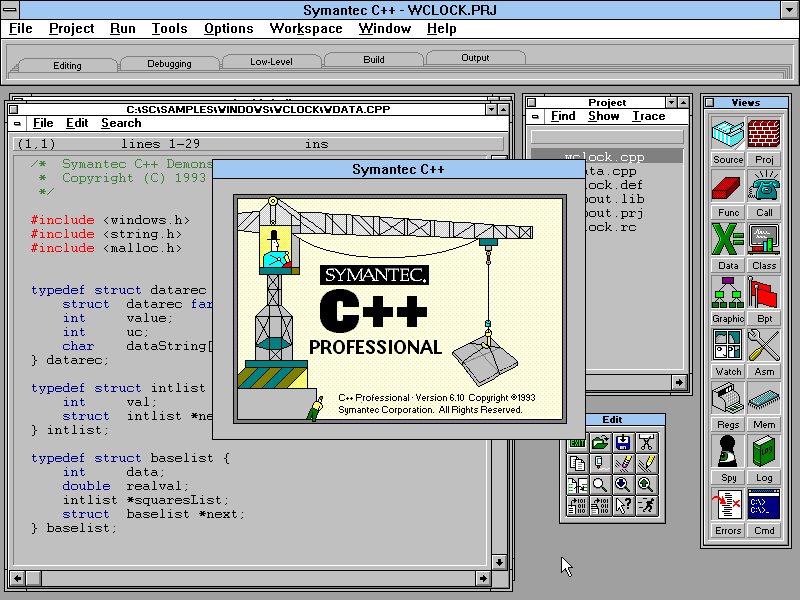
Task: Select wclock.cpp in the Project file list
Action: (x=607, y=157)
